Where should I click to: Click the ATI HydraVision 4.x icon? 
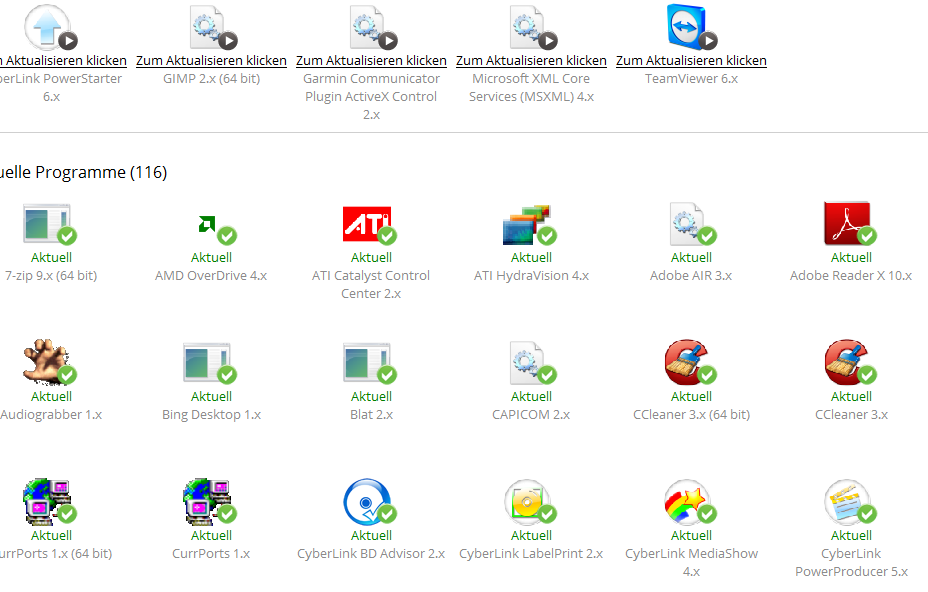[x=528, y=225]
